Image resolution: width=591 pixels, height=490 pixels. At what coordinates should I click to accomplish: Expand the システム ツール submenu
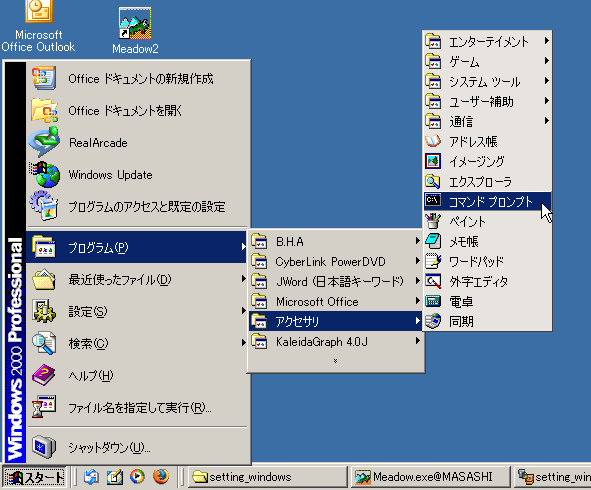tap(487, 81)
